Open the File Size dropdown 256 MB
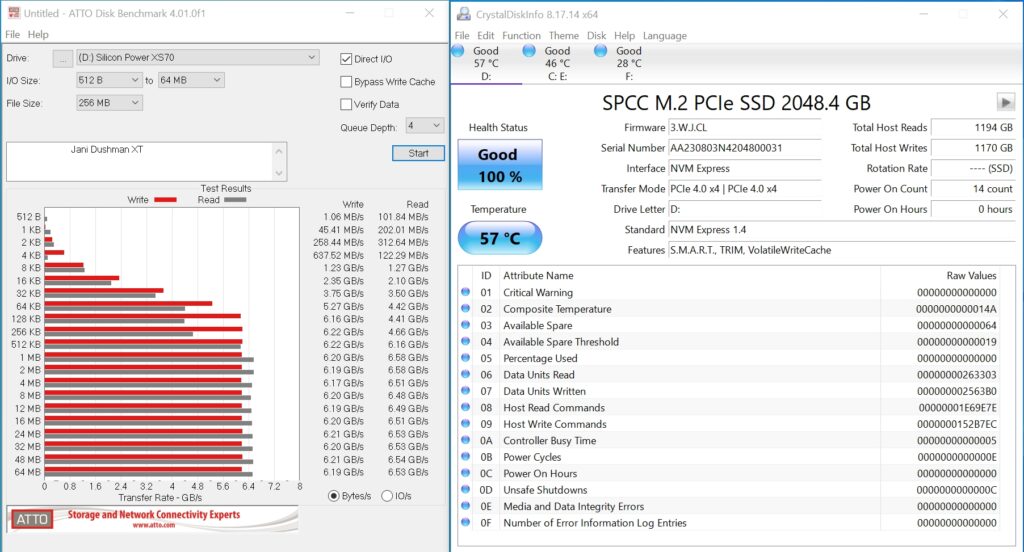This screenshot has height=552, width=1024. click(109, 103)
